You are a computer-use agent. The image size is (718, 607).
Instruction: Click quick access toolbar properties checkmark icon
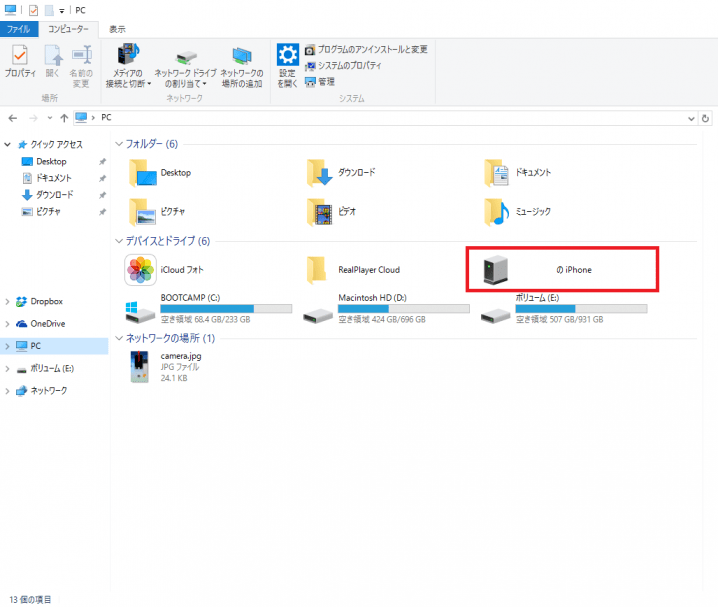click(33, 10)
